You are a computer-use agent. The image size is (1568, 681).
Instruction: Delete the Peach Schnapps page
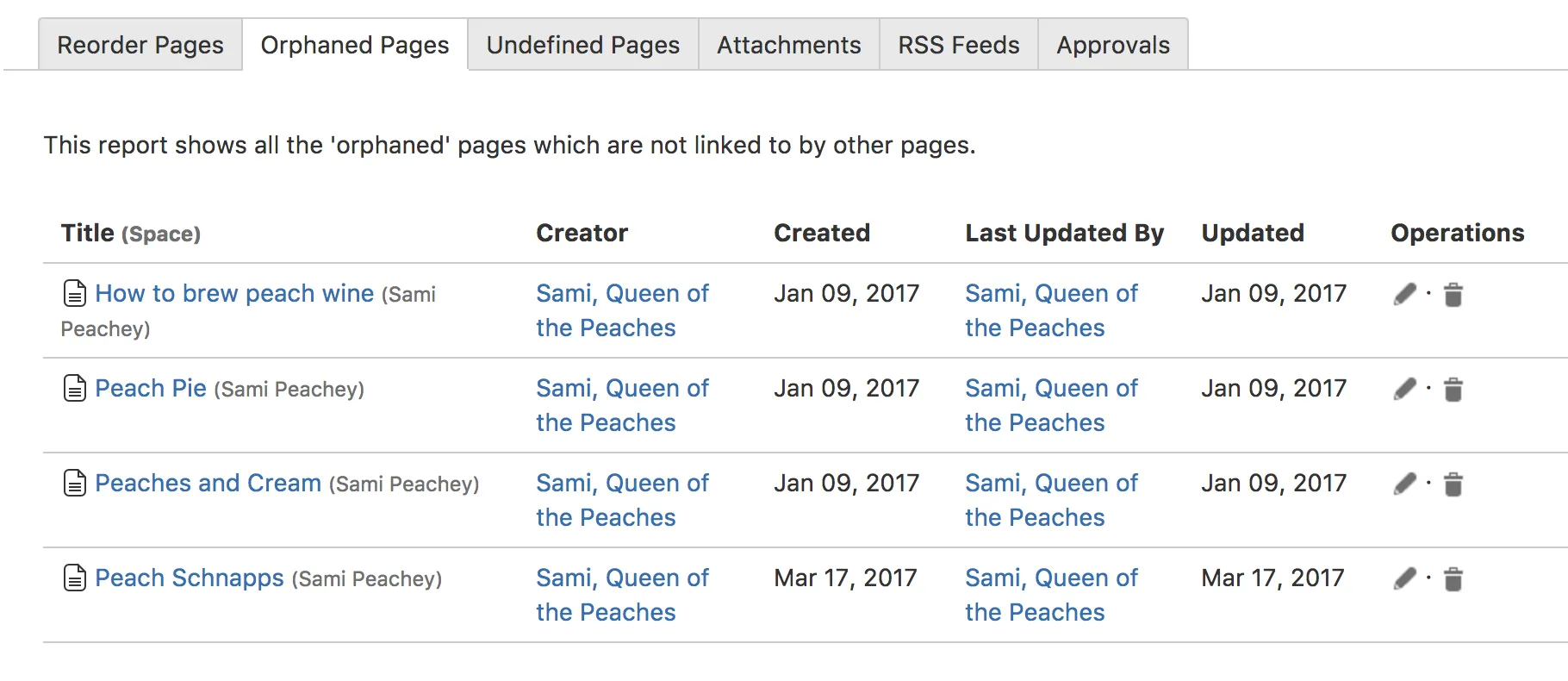point(1453,579)
